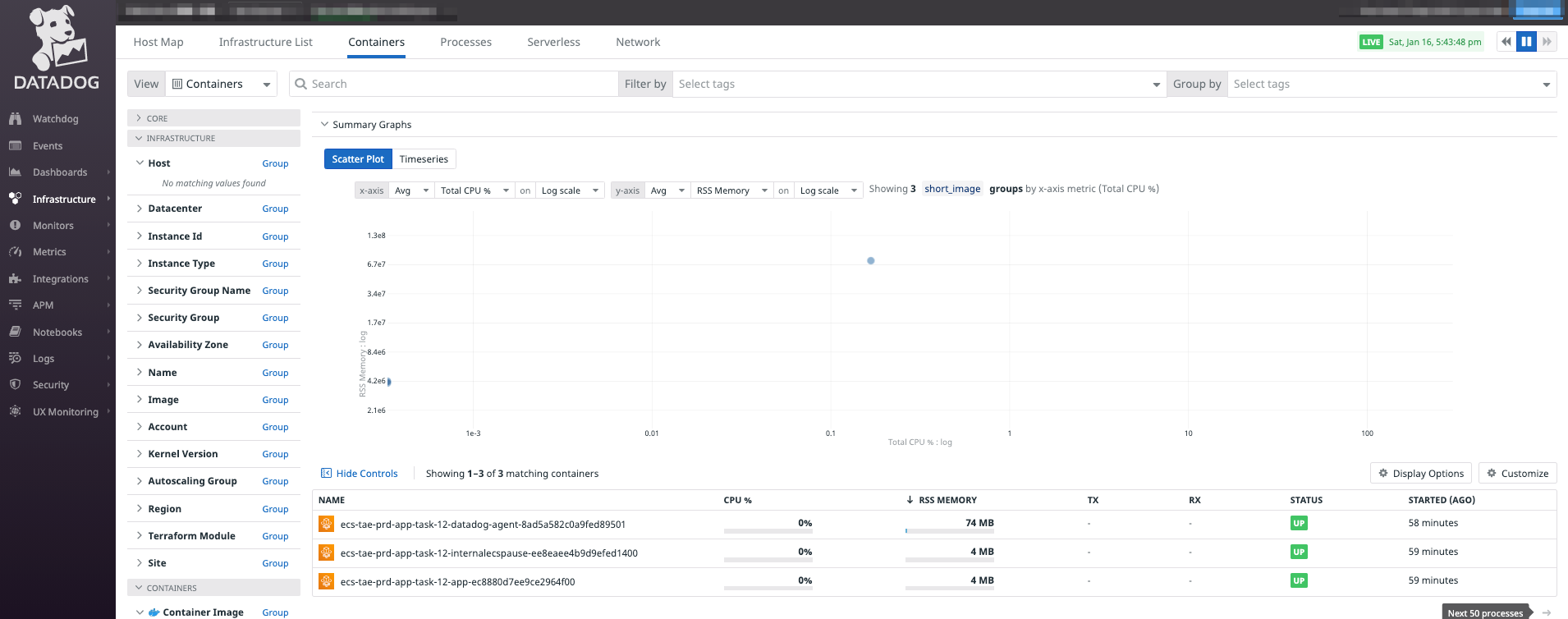Sort by CPU % column header
1568x619 pixels.
[737, 500]
